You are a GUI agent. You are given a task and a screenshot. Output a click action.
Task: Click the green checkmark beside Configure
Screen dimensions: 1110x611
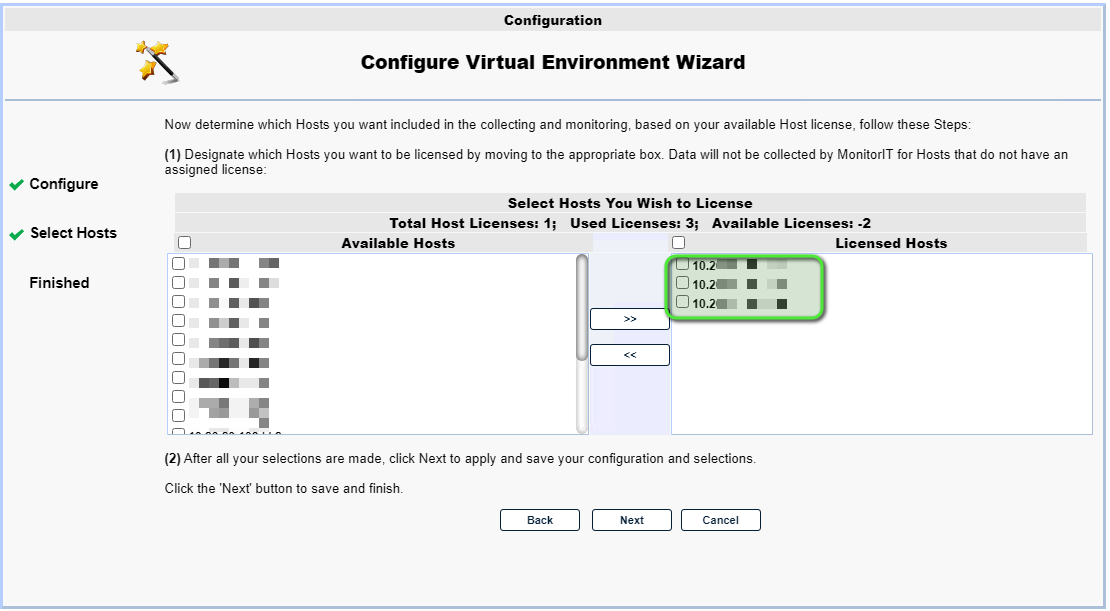click(16, 185)
